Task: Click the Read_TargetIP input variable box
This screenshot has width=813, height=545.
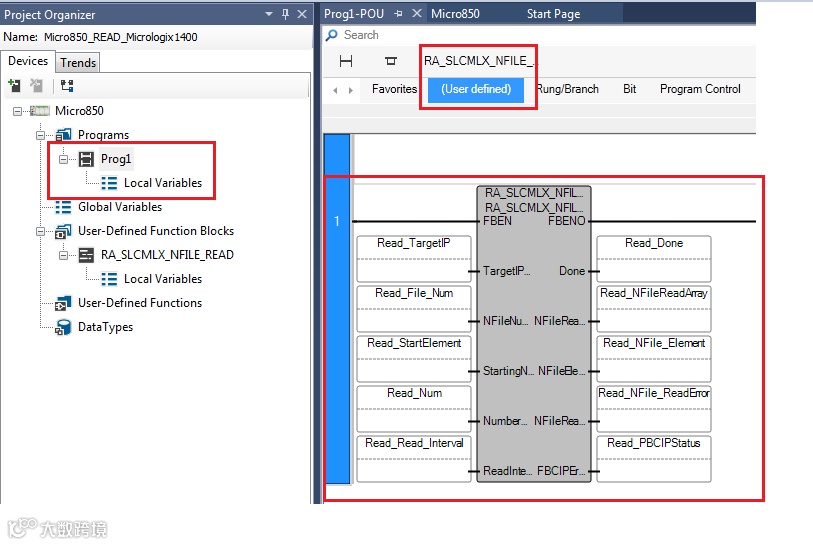Action: click(x=414, y=258)
